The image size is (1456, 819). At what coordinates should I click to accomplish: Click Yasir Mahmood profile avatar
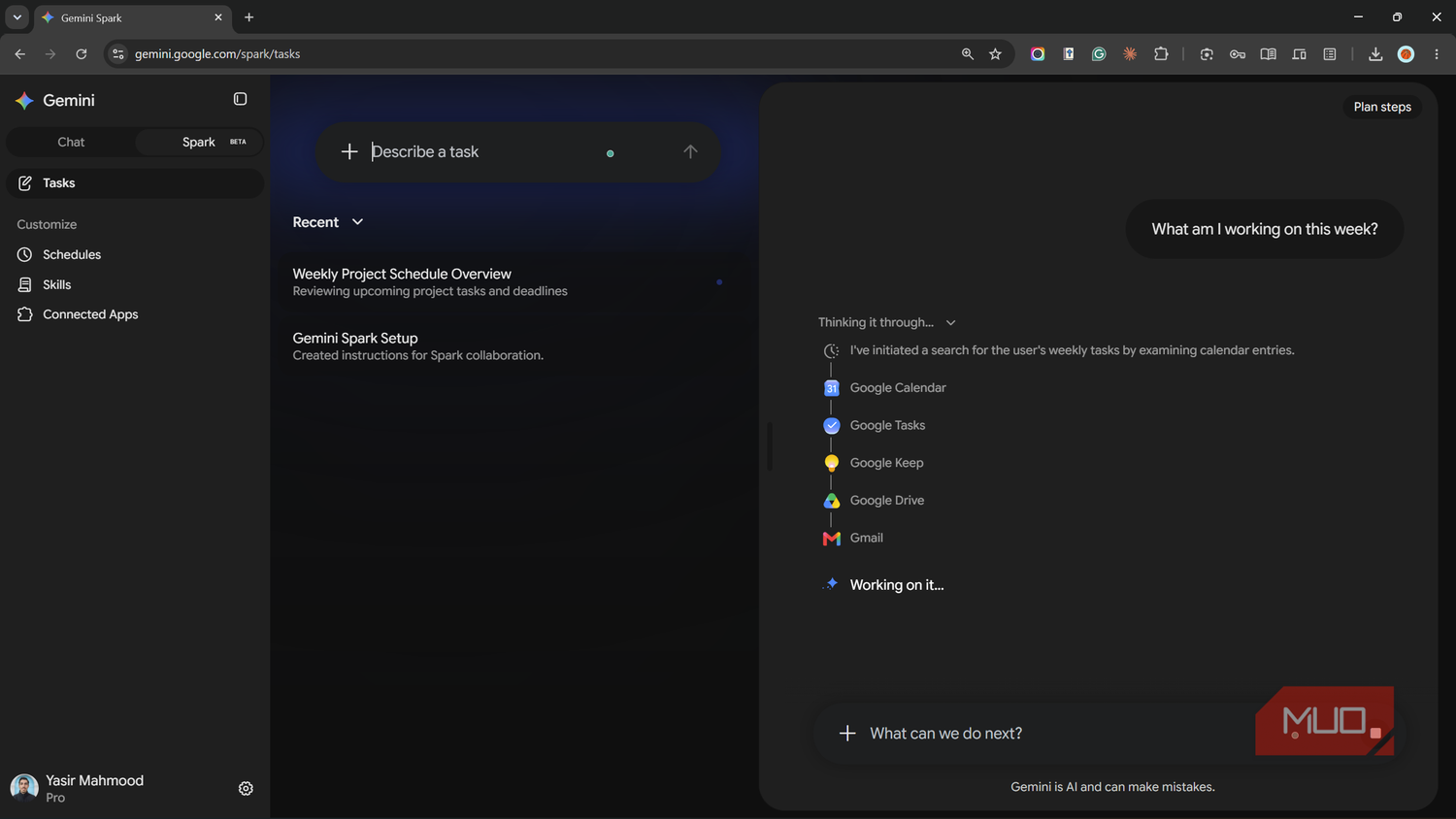click(x=24, y=788)
